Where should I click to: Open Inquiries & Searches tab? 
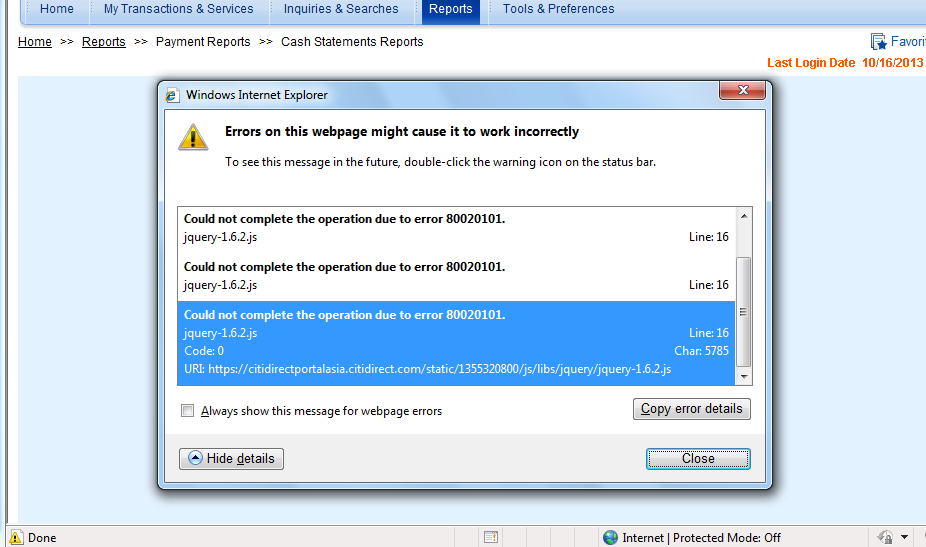click(341, 9)
